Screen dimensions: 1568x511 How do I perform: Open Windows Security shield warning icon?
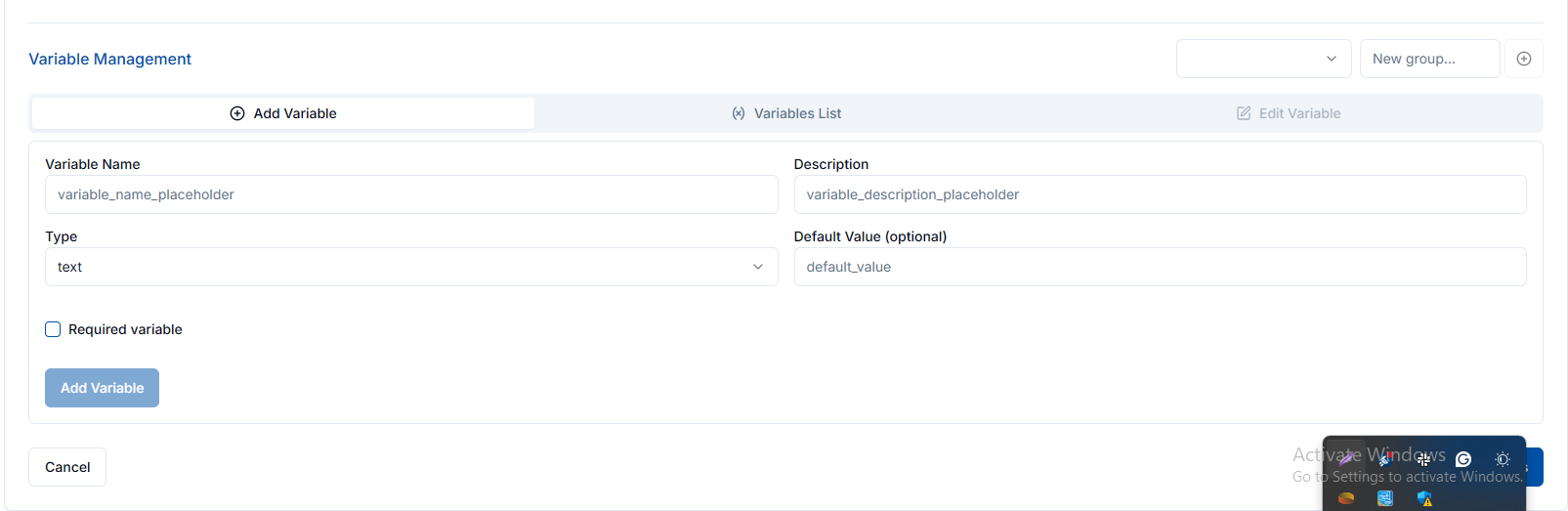(x=1424, y=498)
